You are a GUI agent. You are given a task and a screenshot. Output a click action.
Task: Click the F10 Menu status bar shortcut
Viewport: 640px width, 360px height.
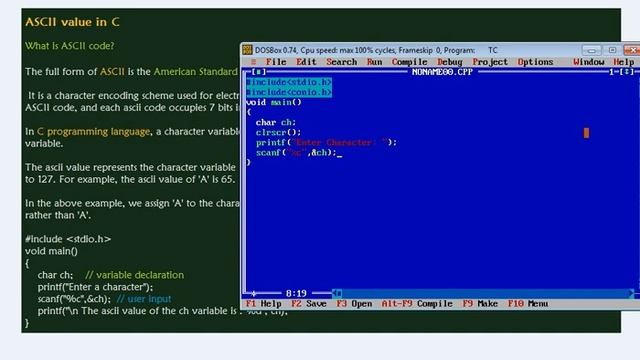point(528,304)
